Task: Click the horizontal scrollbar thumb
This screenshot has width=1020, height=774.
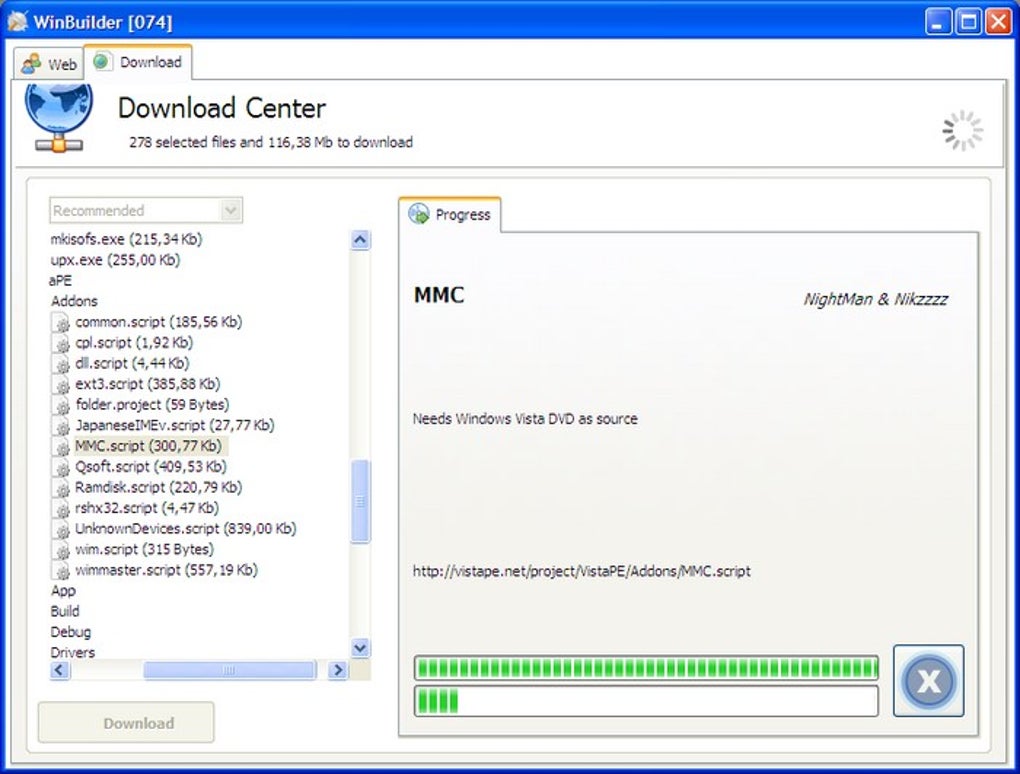Action: pyautogui.click(x=230, y=670)
